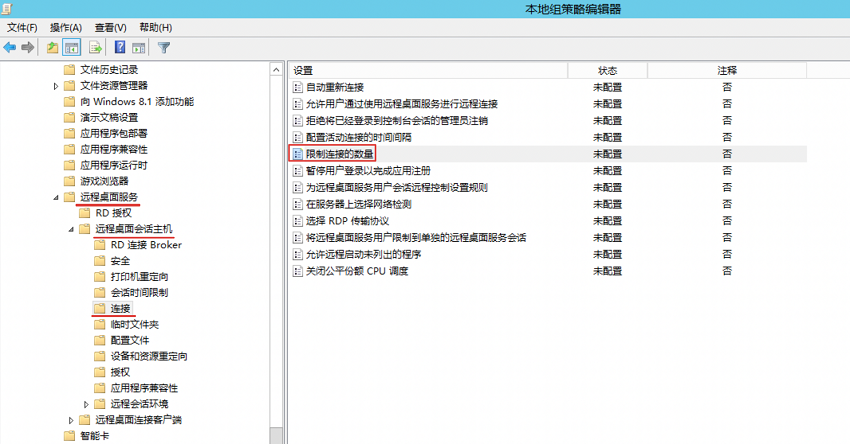Select the 配置文件 tree folder
Screen dimensions: 850x444
130,340
